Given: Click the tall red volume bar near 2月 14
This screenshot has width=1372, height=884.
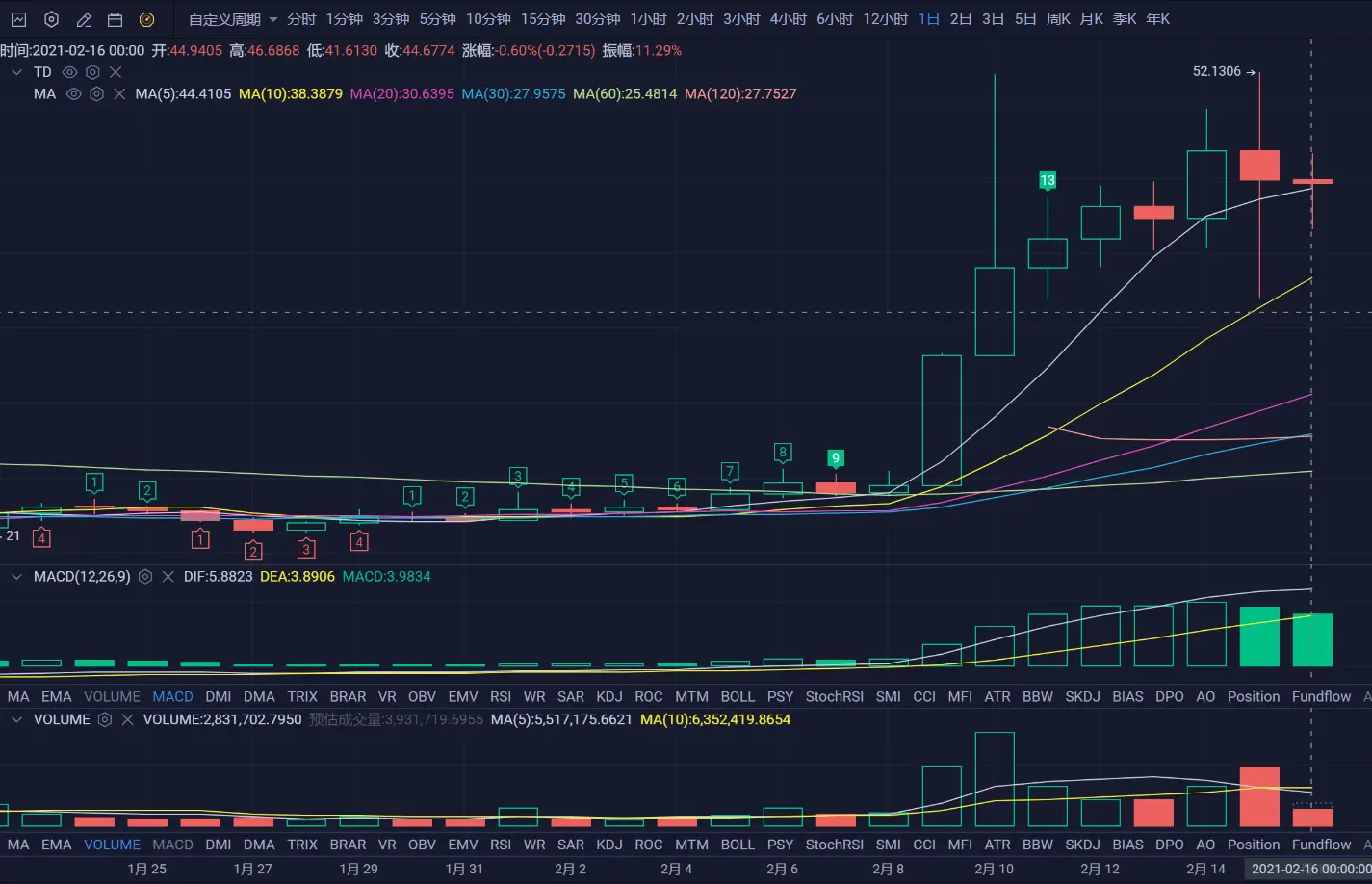Looking at the screenshot, I should [1259, 796].
